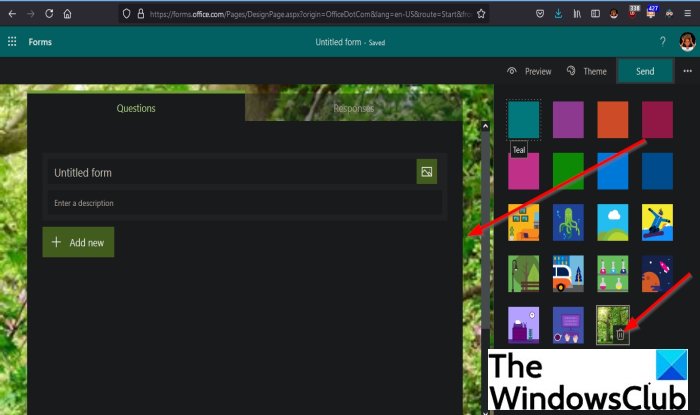The height and width of the screenshot is (415, 700).
Task: Go back in browser history
Action: (12, 14)
